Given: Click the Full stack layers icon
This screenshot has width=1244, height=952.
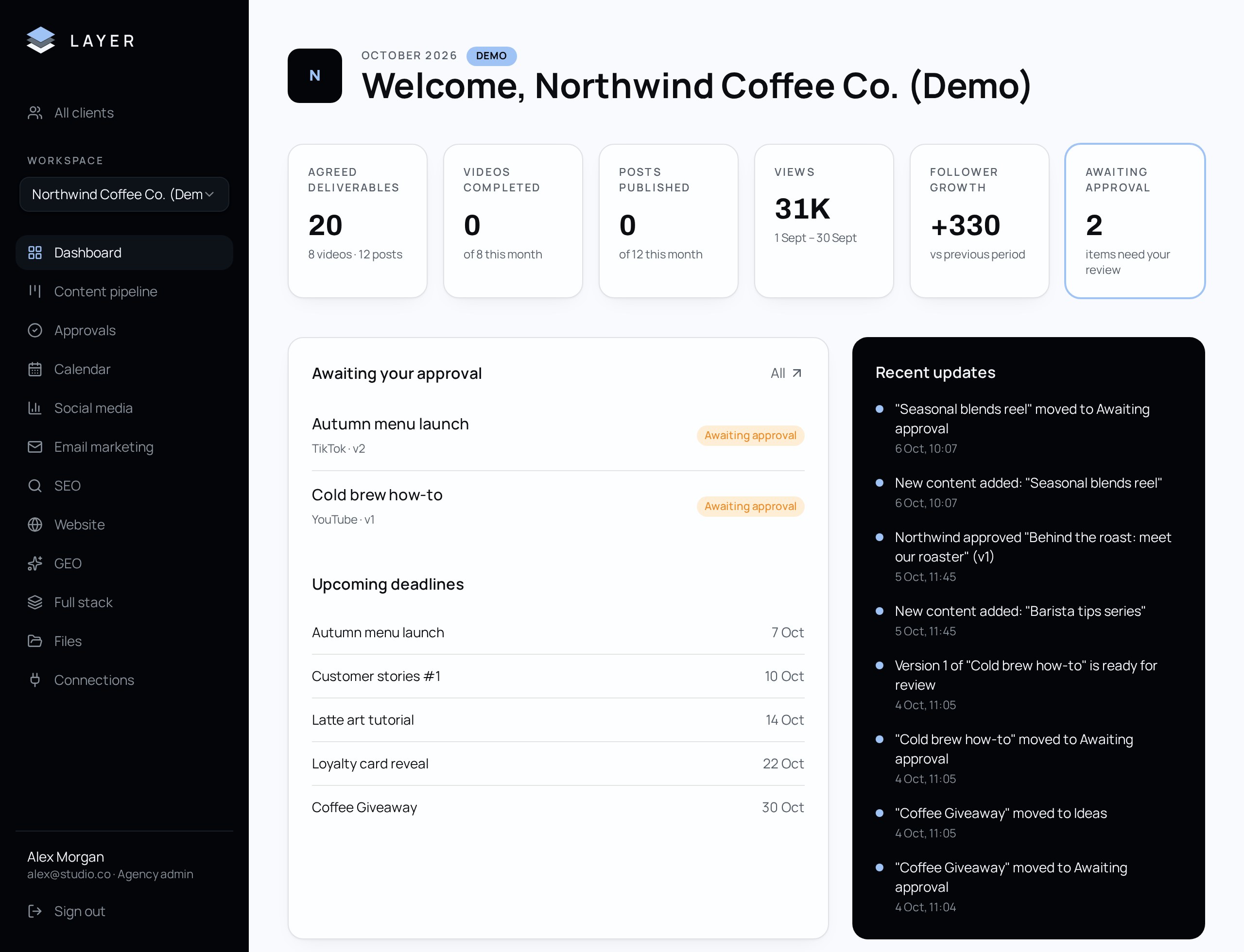Looking at the screenshot, I should tap(35, 602).
